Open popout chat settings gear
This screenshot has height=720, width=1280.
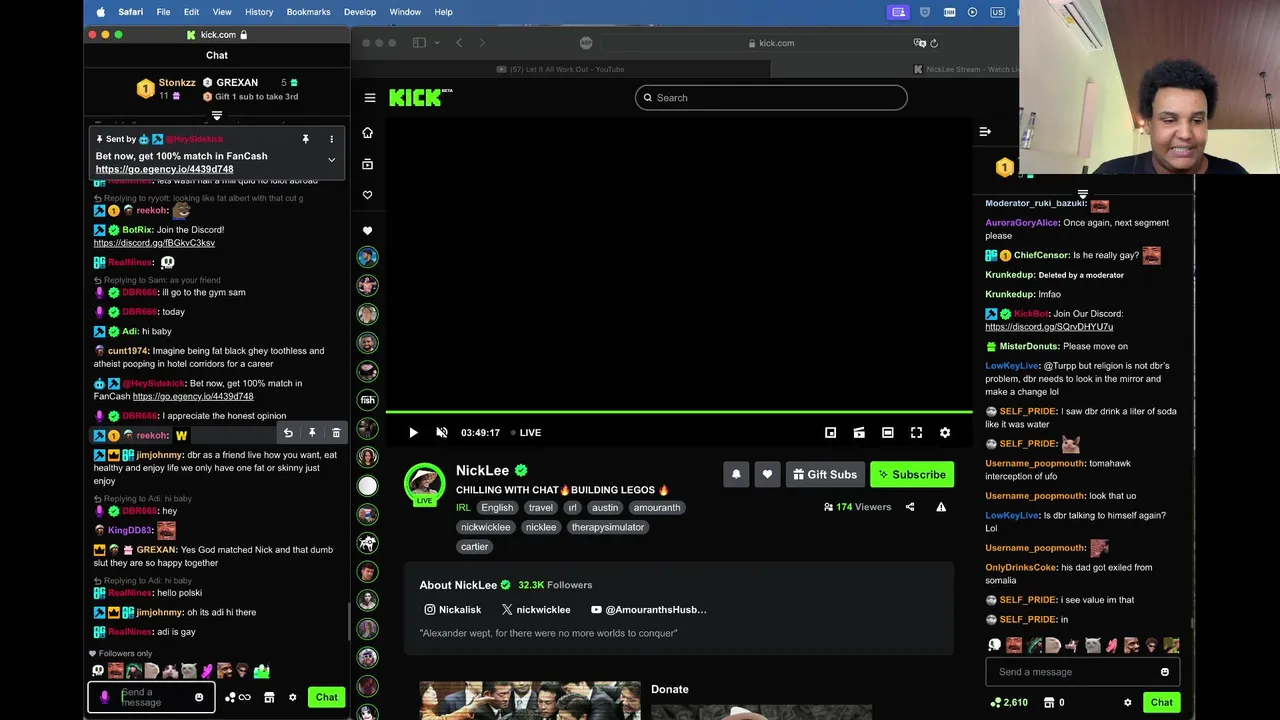point(292,697)
